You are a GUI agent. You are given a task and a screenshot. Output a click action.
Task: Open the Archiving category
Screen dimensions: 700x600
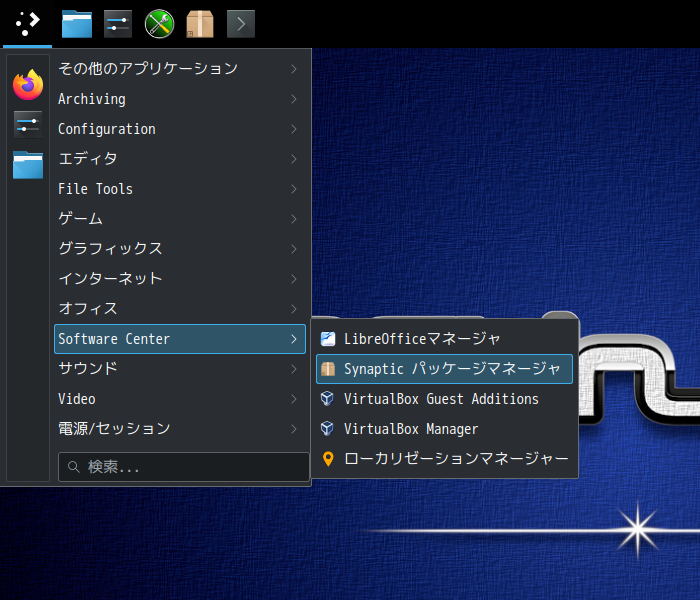click(179, 99)
